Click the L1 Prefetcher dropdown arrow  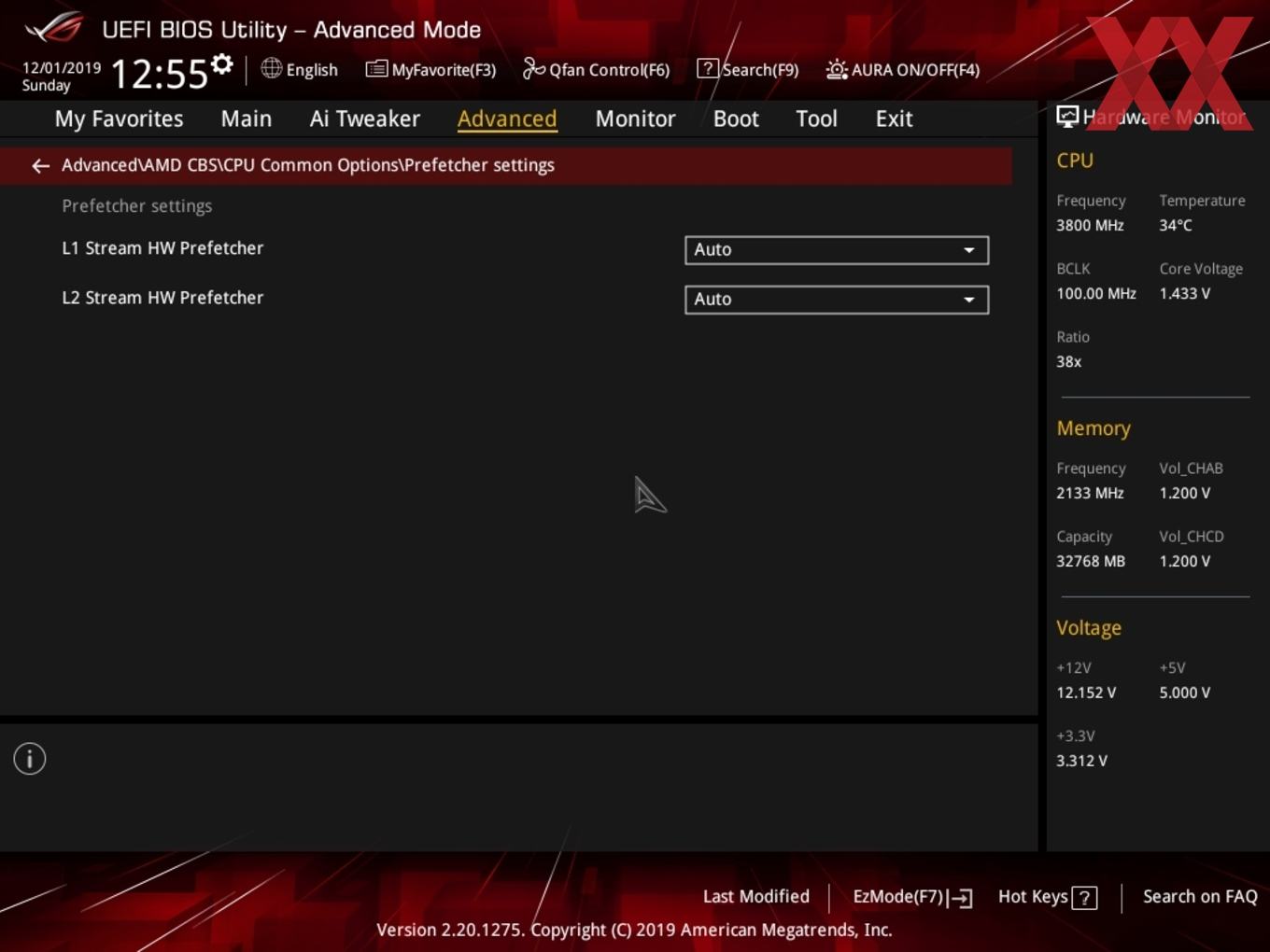click(x=969, y=250)
